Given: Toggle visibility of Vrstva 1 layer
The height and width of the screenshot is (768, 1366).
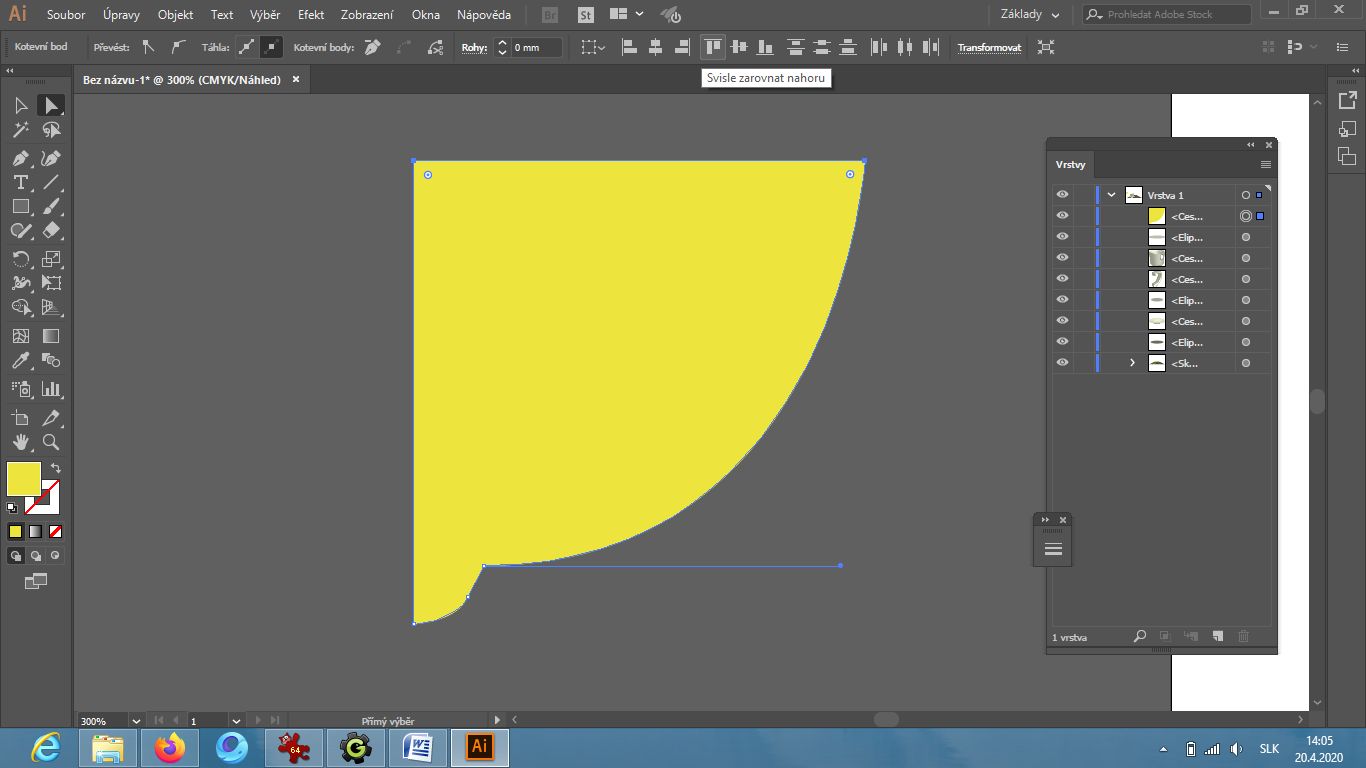Looking at the screenshot, I should (1062, 194).
